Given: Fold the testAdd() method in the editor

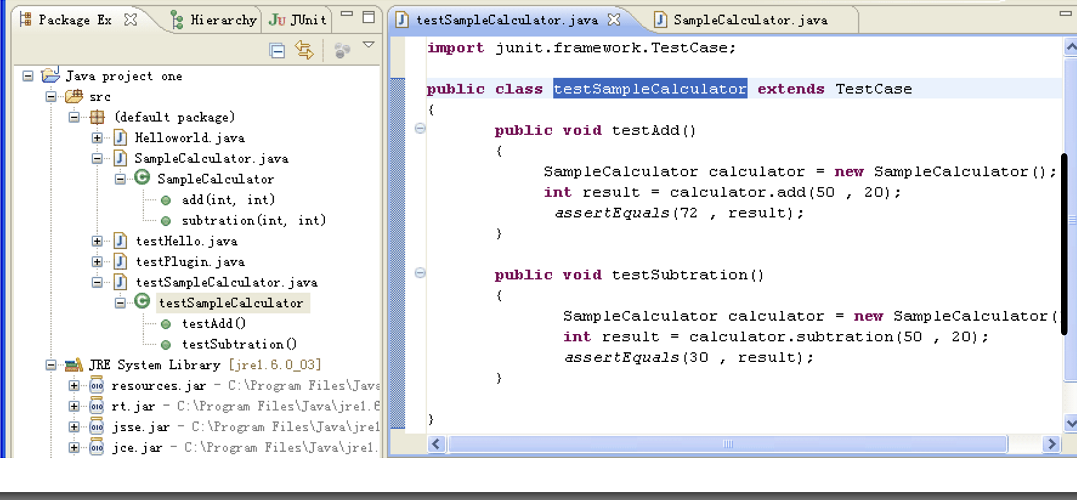Looking at the screenshot, I should click(420, 128).
